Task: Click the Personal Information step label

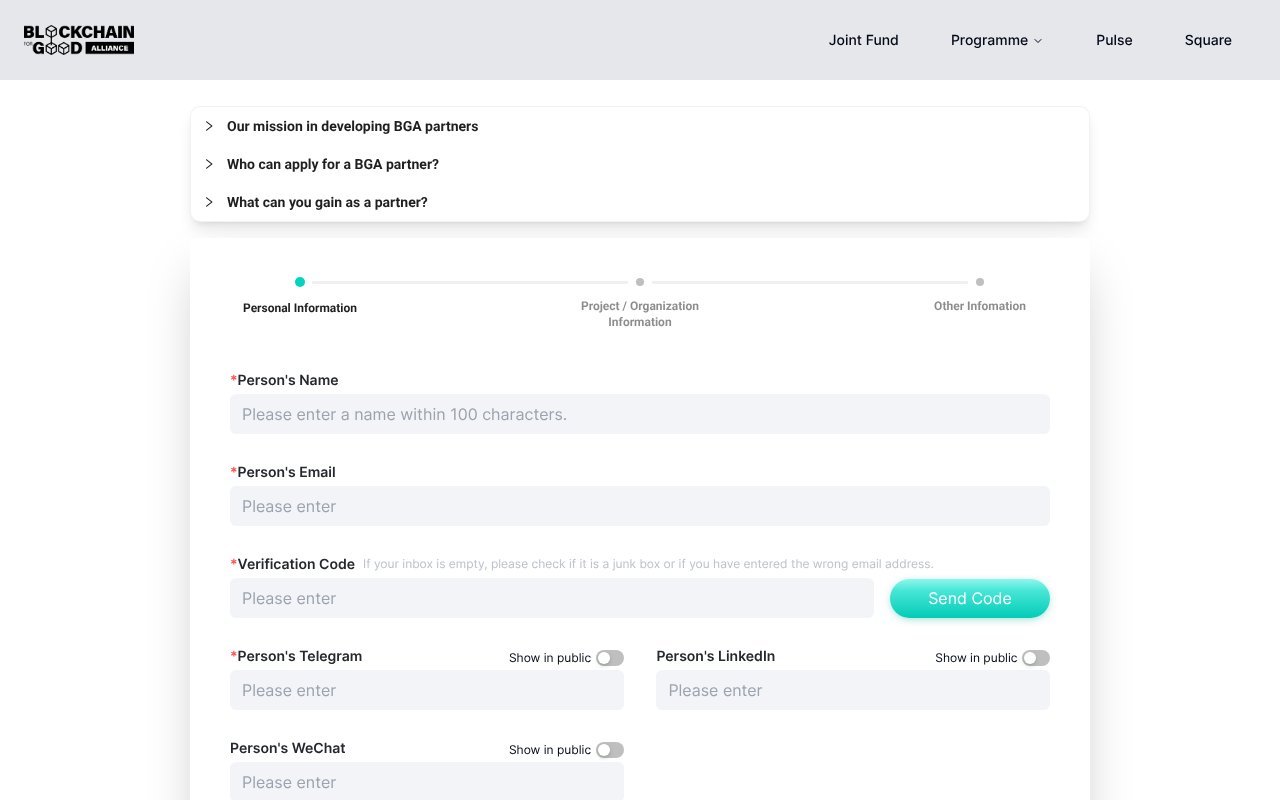Action: pos(300,308)
